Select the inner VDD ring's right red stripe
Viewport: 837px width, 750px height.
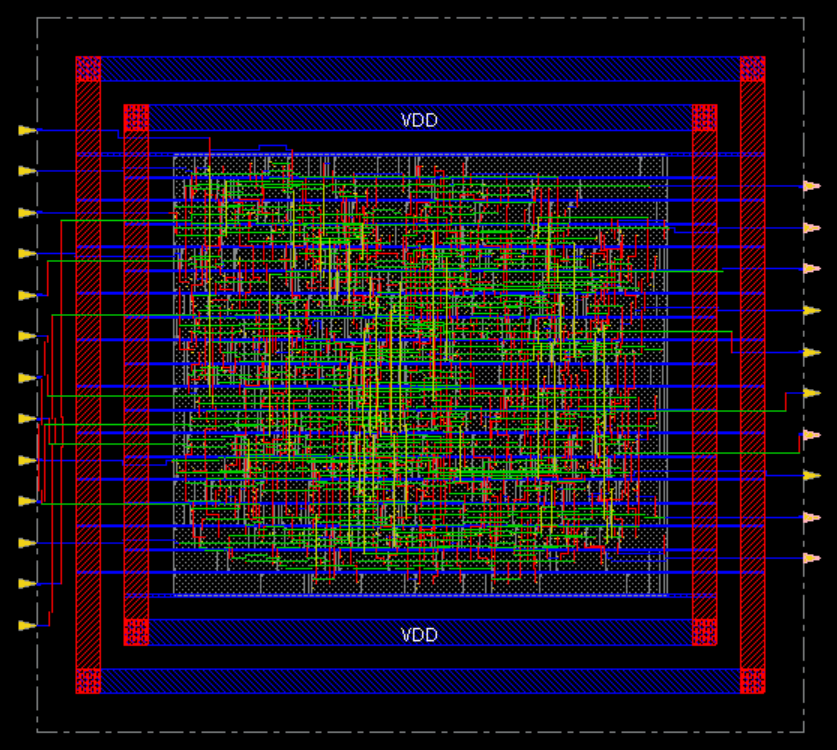click(x=705, y=375)
